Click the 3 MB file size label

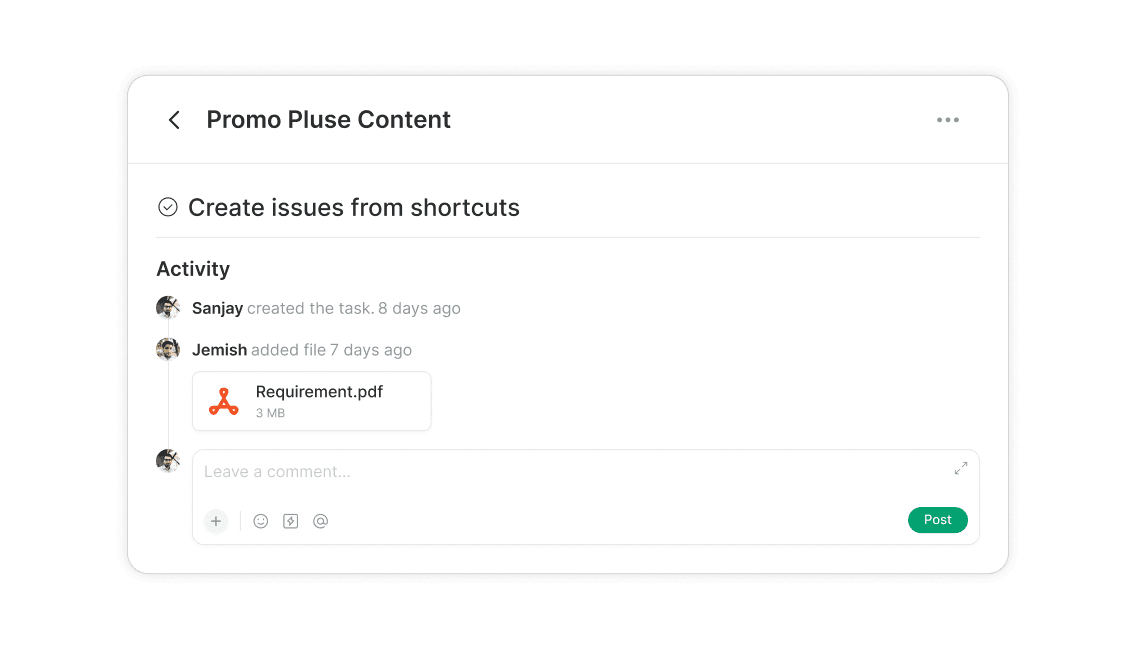270,412
